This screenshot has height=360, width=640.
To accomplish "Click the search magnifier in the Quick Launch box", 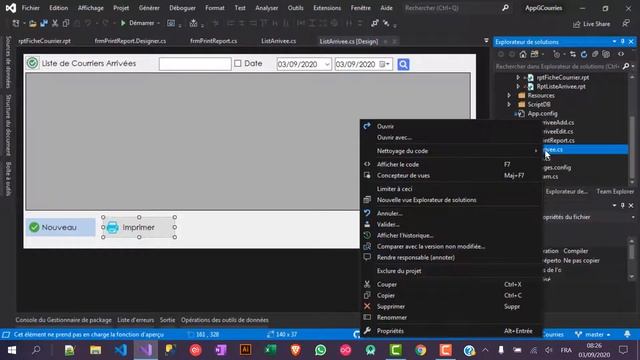I will 505,8.
